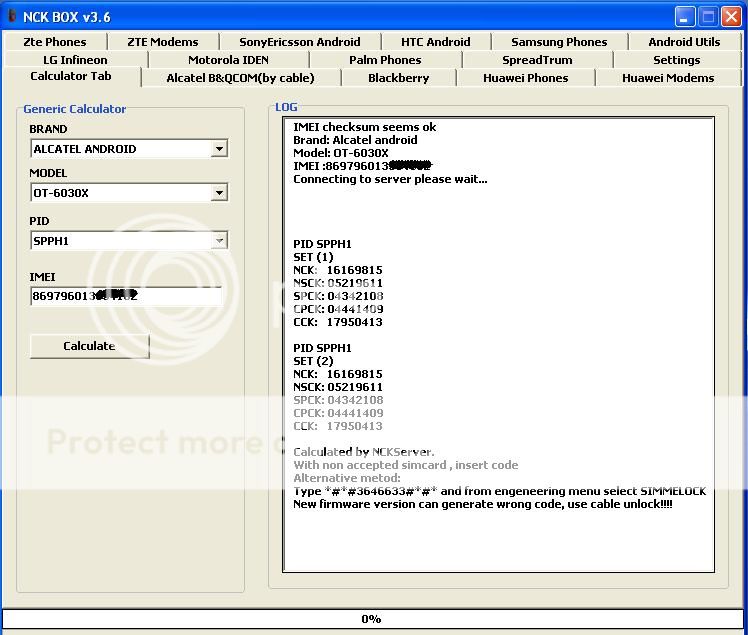This screenshot has height=635, width=748.
Task: Open the MODEL dropdown showing OT-6030X
Action: click(219, 193)
